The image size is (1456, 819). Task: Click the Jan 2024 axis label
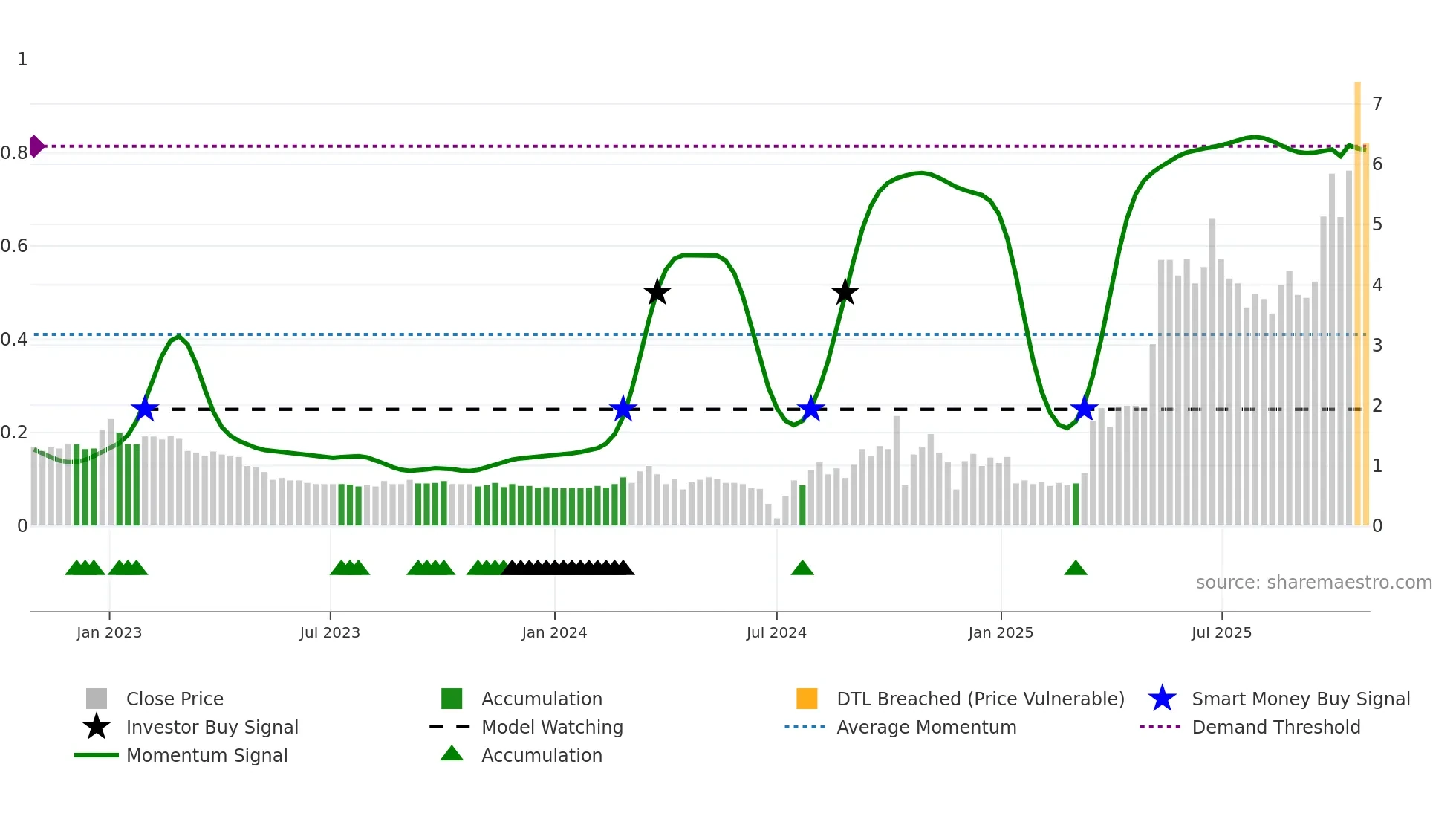click(554, 632)
